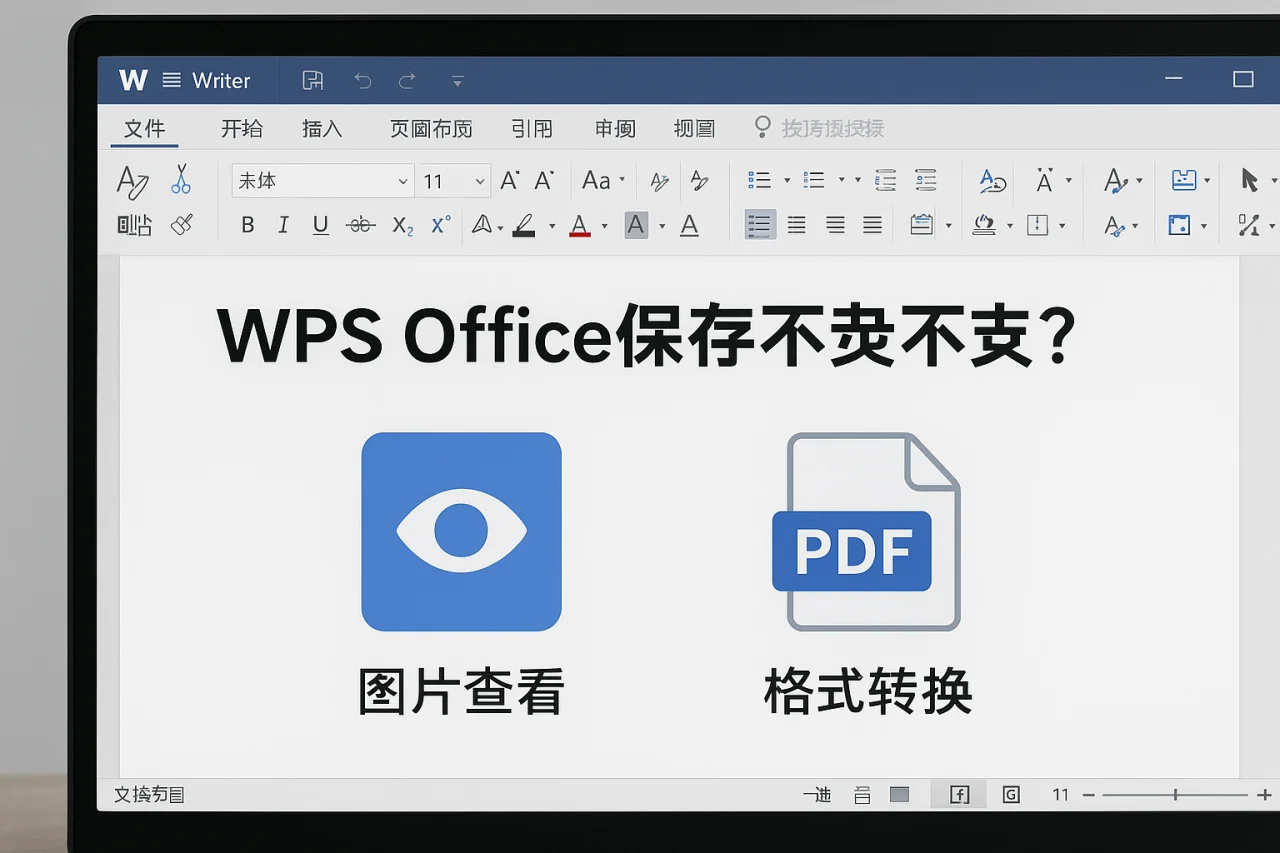Click the Save icon in title bar
This screenshot has width=1280, height=853.
(x=311, y=80)
